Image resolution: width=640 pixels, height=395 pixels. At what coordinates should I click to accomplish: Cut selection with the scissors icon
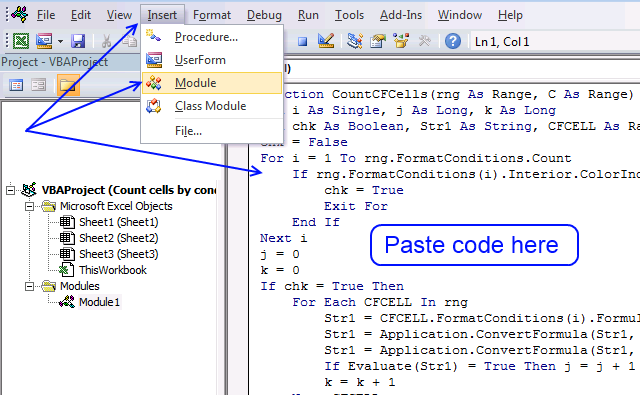pyautogui.click(x=106, y=41)
